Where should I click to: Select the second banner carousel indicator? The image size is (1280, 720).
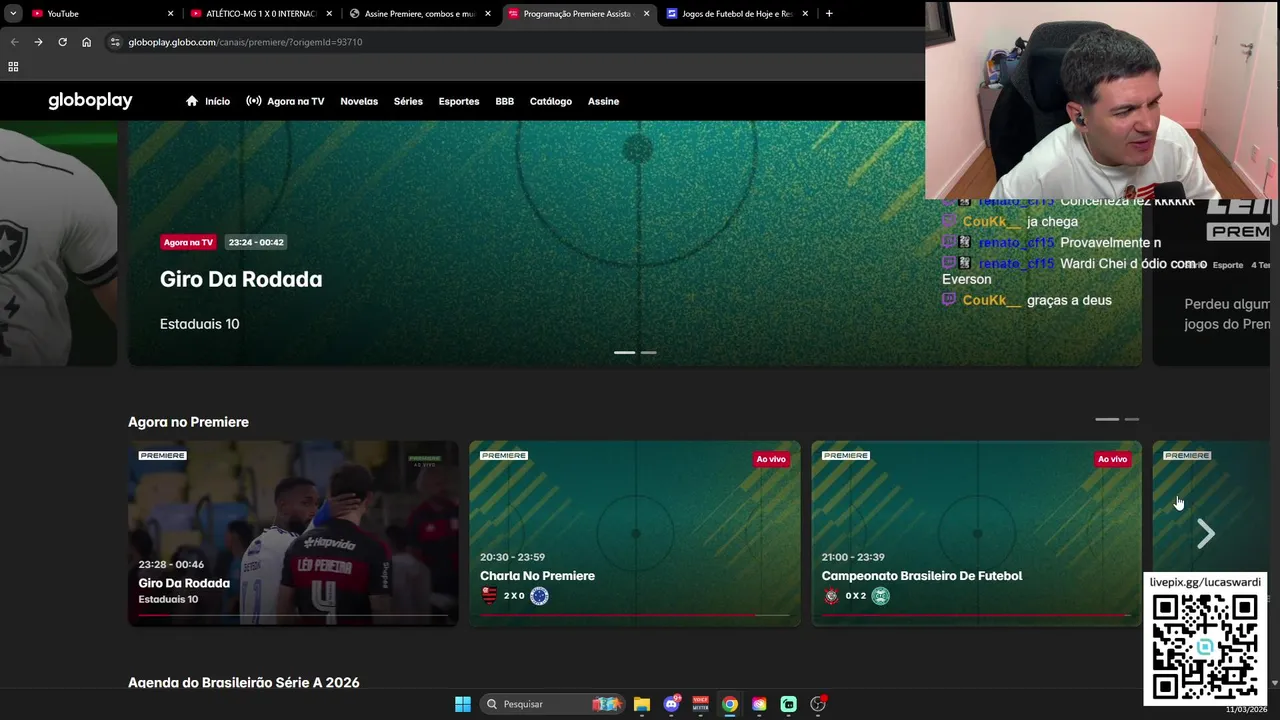pos(649,352)
